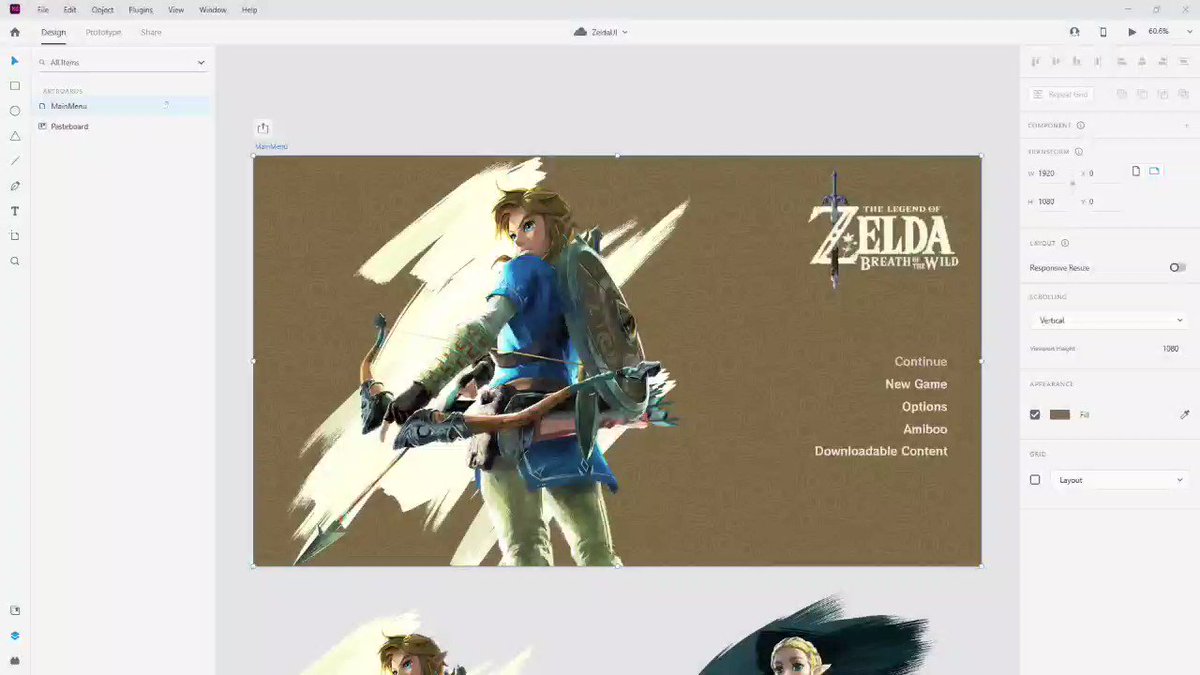The image size is (1200, 675).
Task: Click the Align Right icon
Action: point(1163,62)
